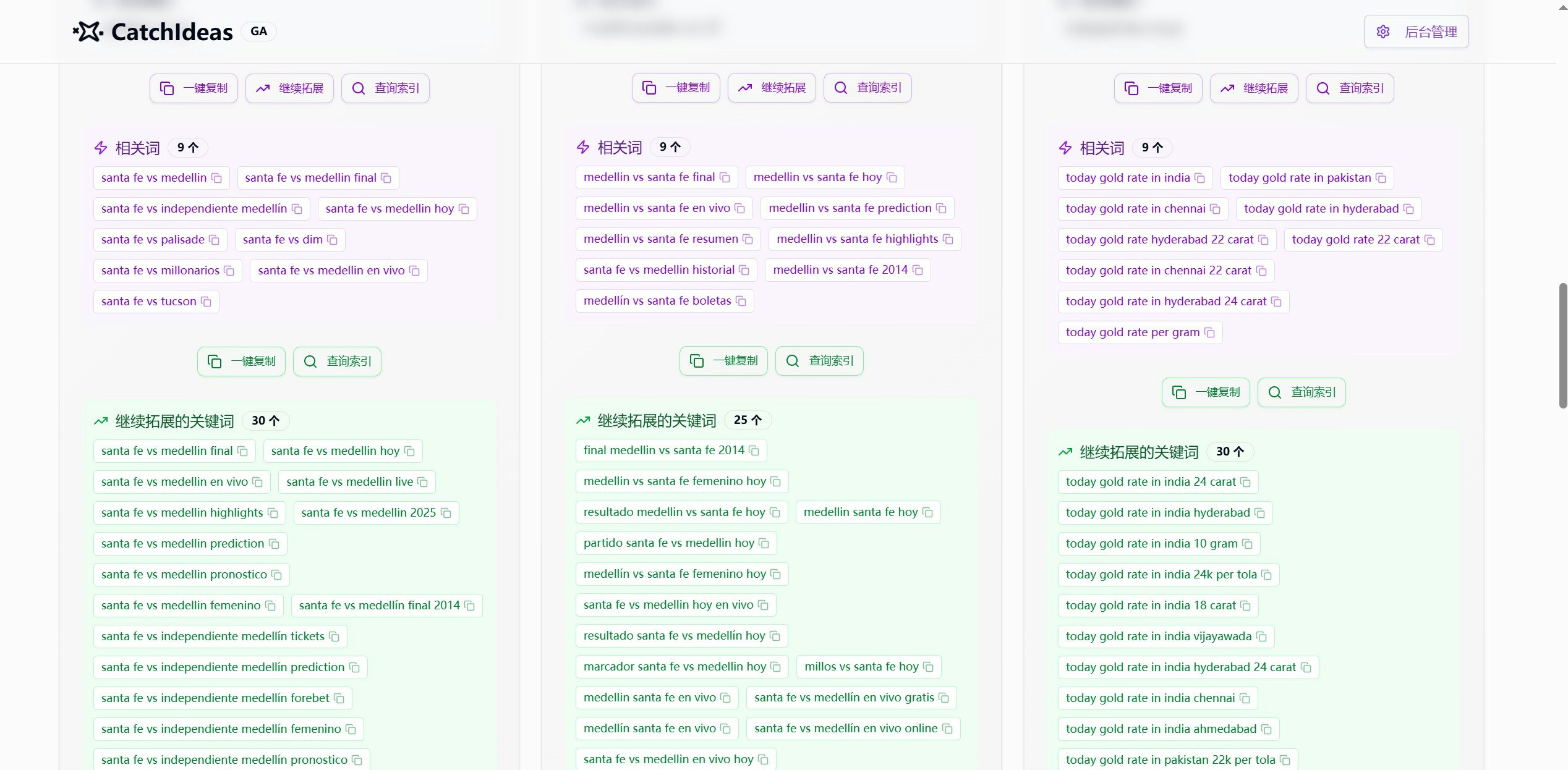The width and height of the screenshot is (1568, 770).
Task: Copy icon beside 'today gold rate in india 18 carat'
Action: (1245, 606)
